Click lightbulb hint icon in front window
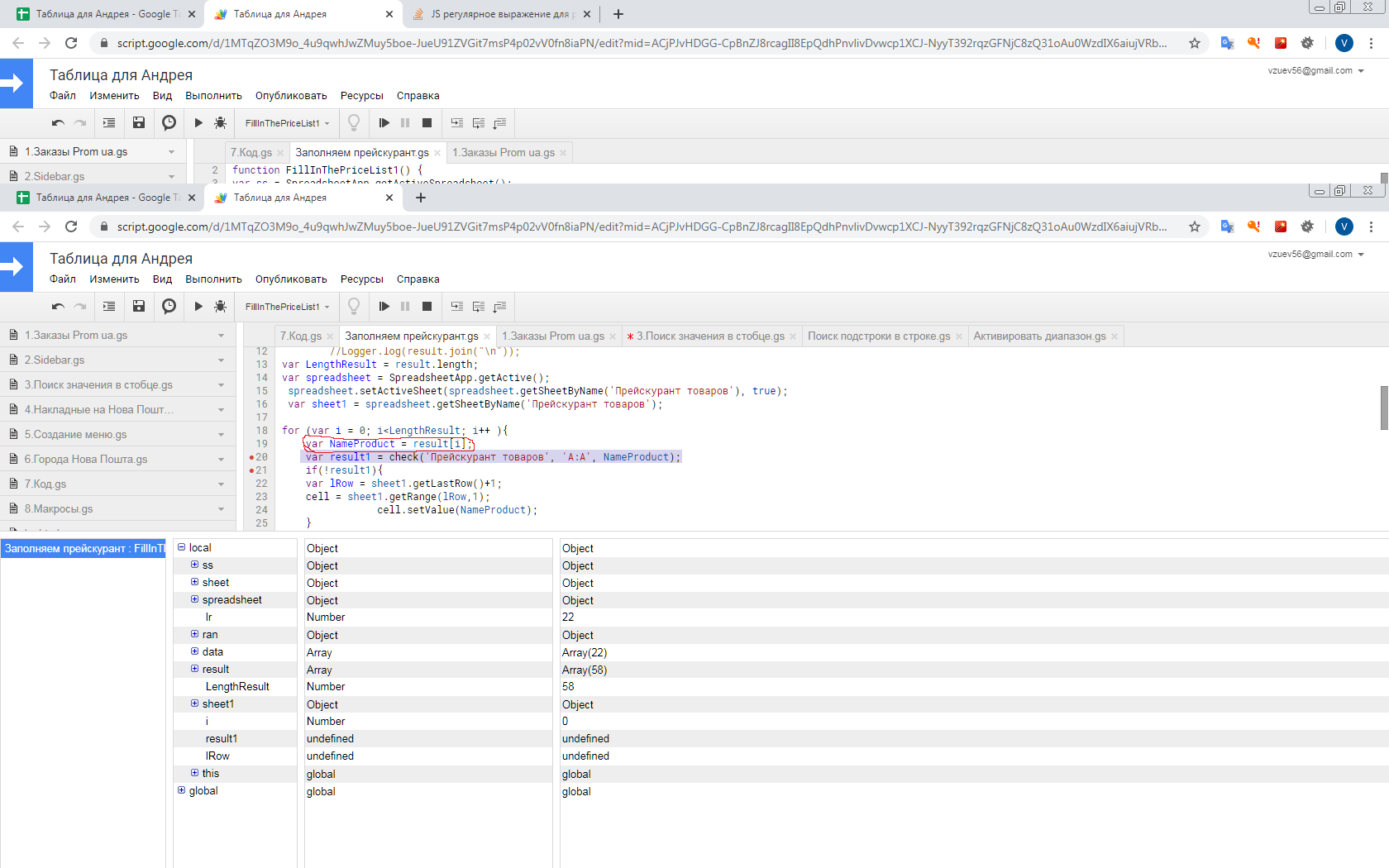This screenshot has height=868, width=1389. point(354,307)
